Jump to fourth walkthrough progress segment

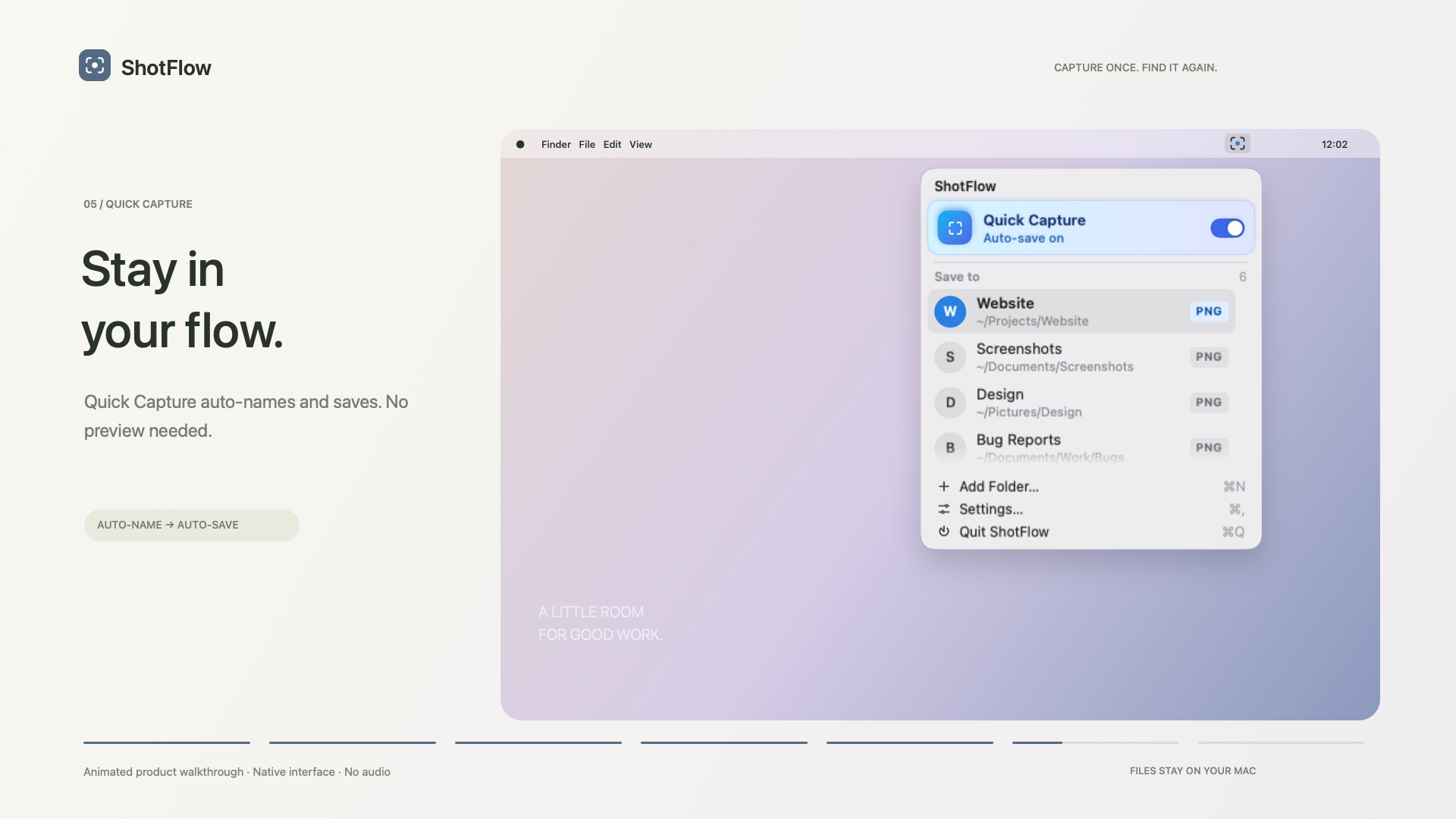tap(724, 742)
